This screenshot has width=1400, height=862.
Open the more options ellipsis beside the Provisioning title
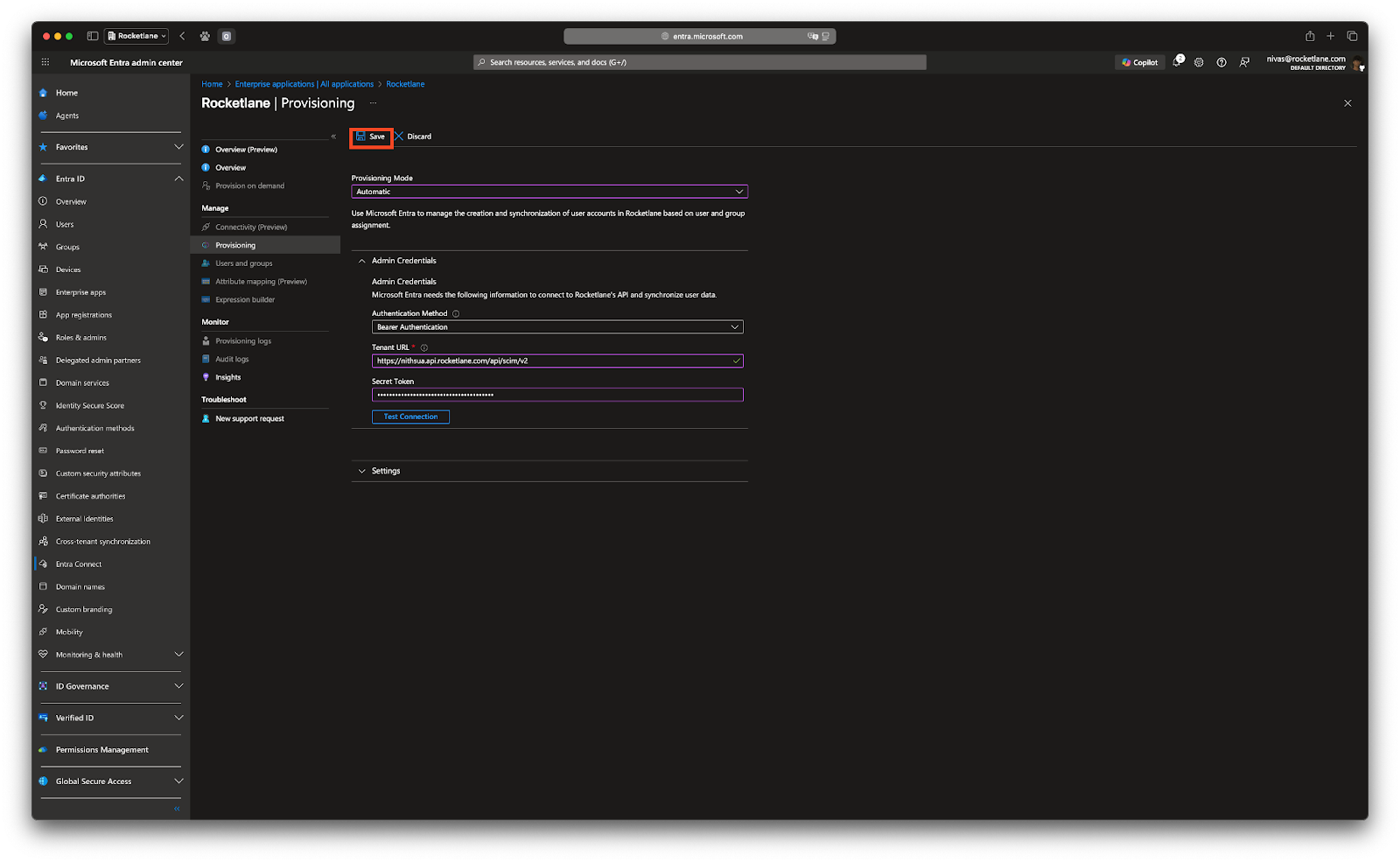373,103
